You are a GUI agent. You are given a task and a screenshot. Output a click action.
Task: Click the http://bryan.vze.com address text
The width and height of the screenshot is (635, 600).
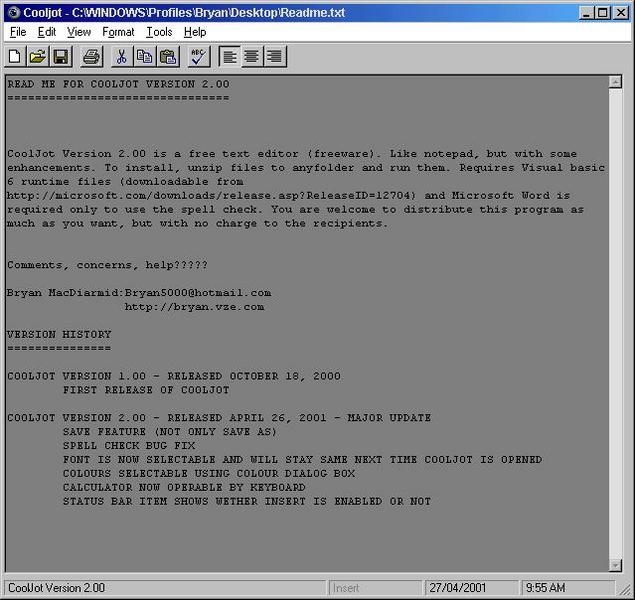coord(194,307)
